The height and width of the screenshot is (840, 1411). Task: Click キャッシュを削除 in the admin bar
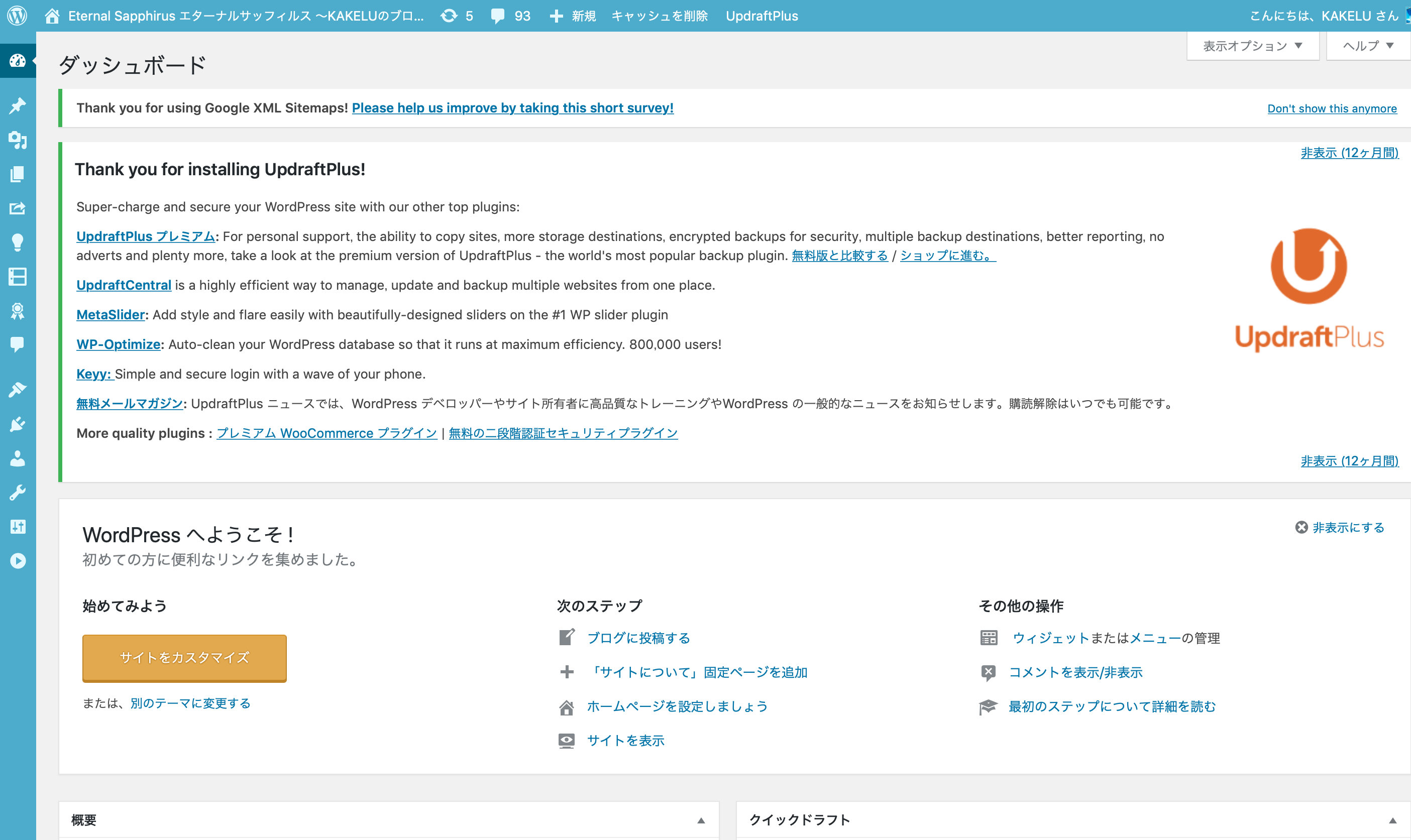click(x=660, y=16)
